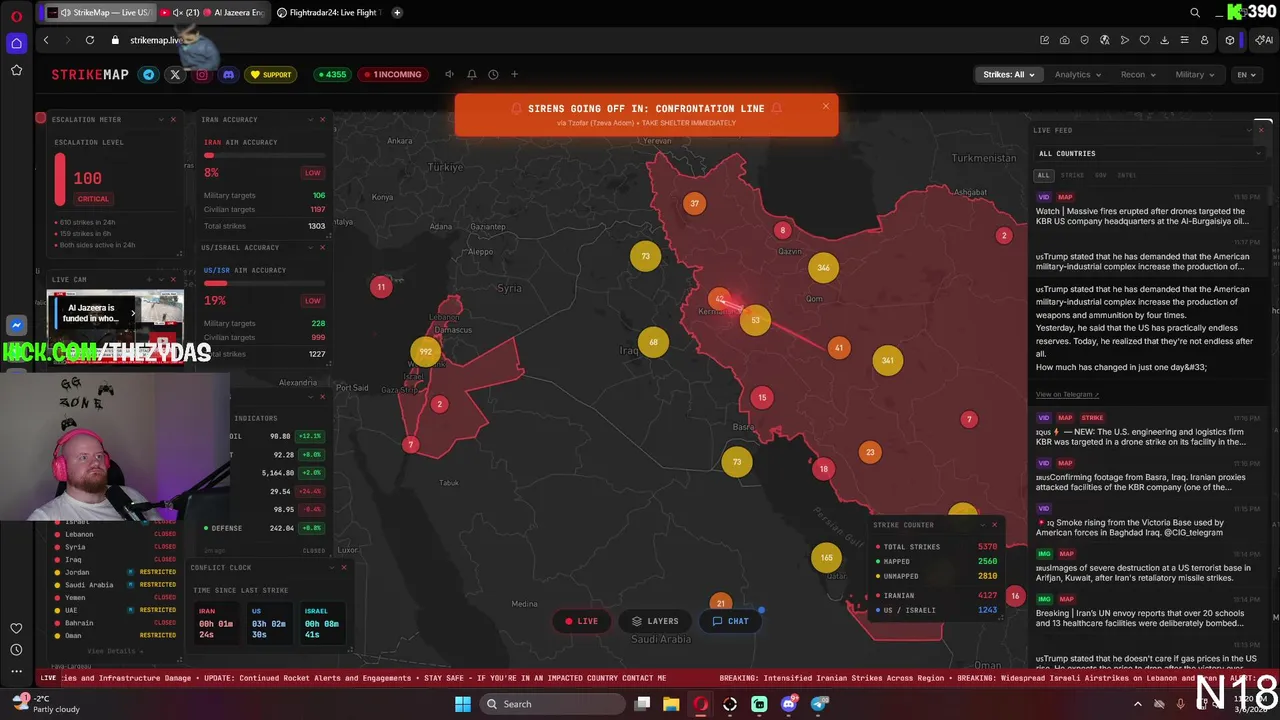Open StrikeMap's Instagram icon
1280x720 pixels.
click(202, 74)
